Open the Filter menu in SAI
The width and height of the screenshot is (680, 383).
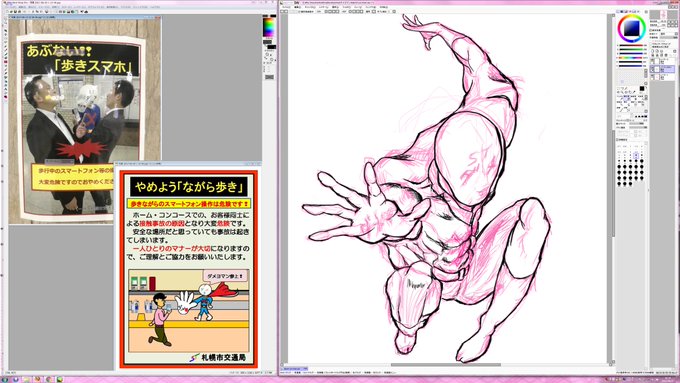point(347,7)
